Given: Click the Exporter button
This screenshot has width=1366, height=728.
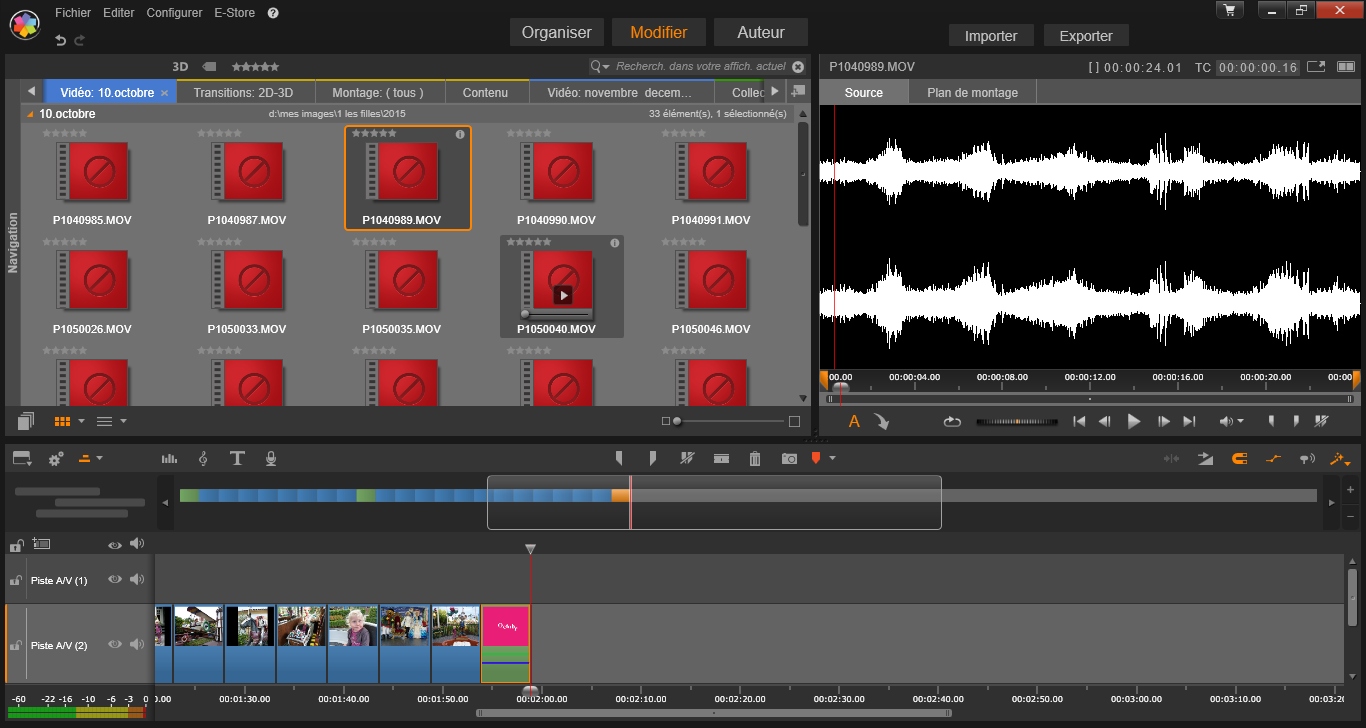Looking at the screenshot, I should coord(1085,36).
